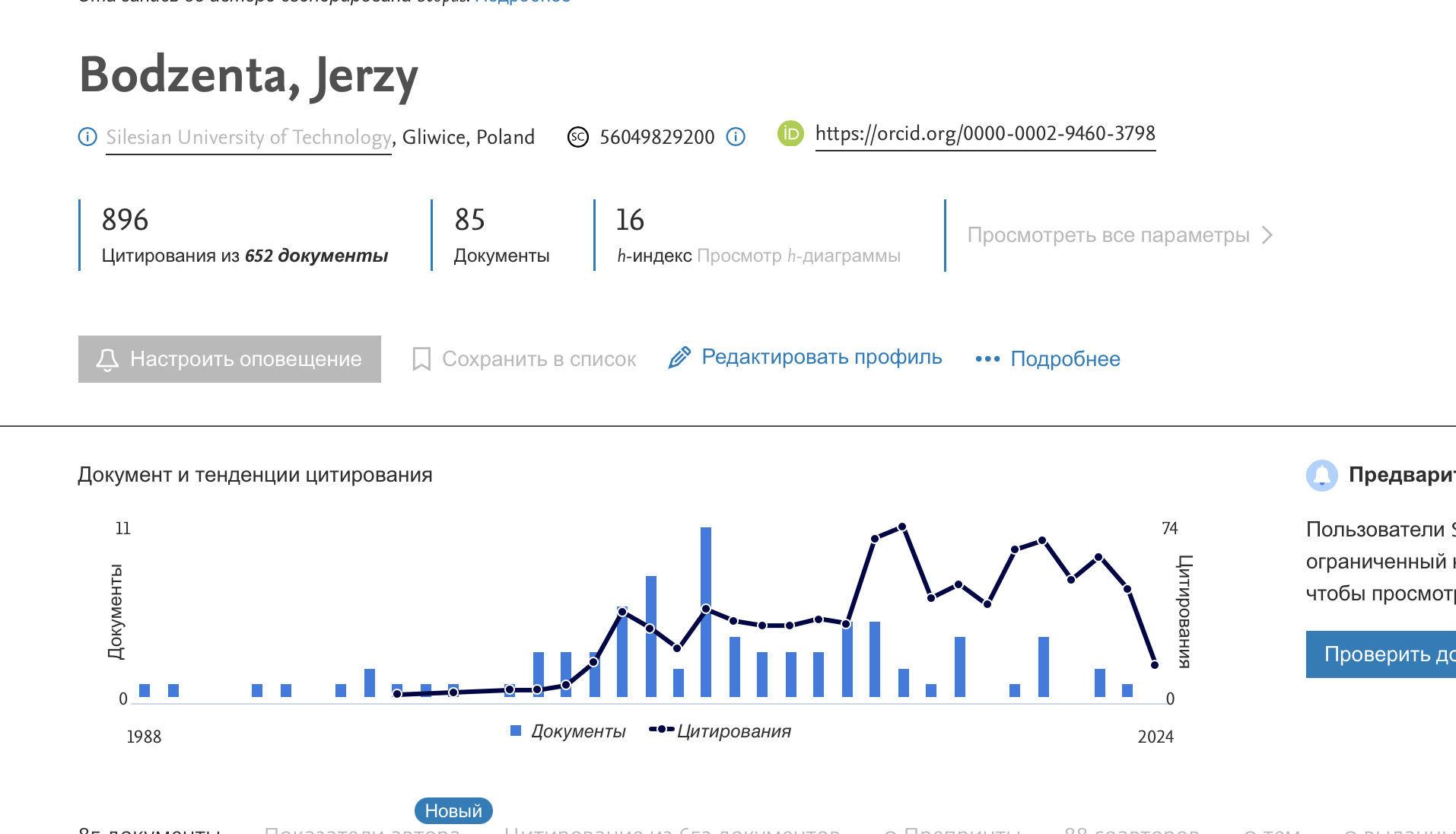Click 652 документы citing documents link
This screenshot has width=1456, height=834.
(316, 256)
